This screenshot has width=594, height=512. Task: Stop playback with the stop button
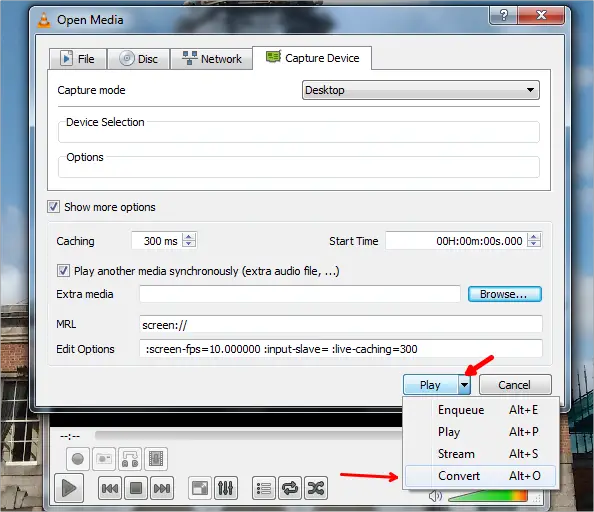[136, 489]
